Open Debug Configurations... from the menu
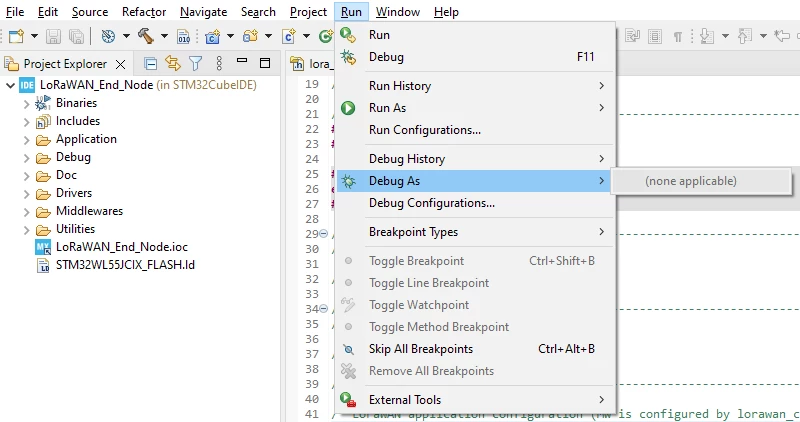 pos(476,203)
